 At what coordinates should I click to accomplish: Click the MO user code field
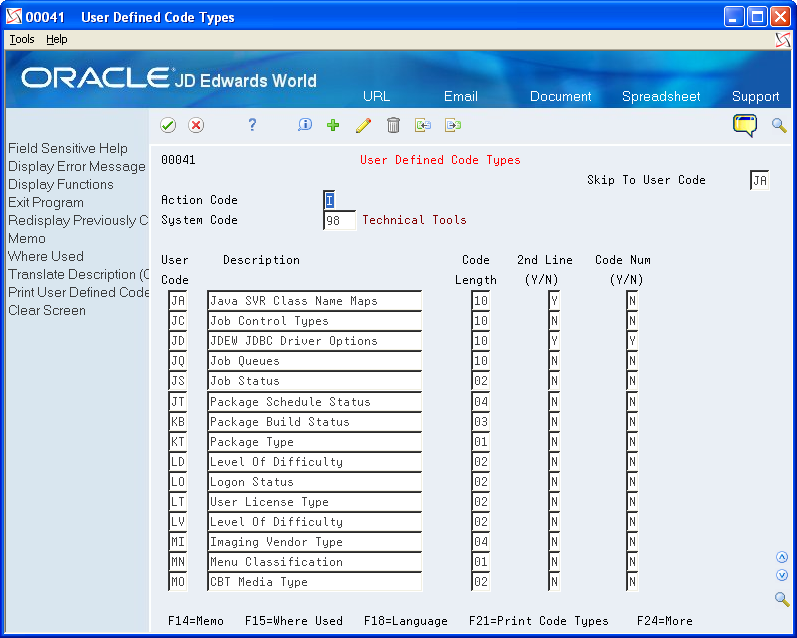(x=178, y=582)
